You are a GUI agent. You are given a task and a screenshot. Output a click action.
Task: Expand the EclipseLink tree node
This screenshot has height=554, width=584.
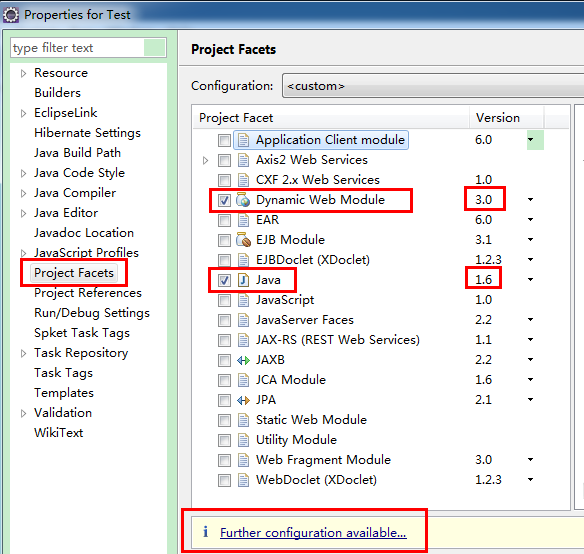(x=23, y=113)
